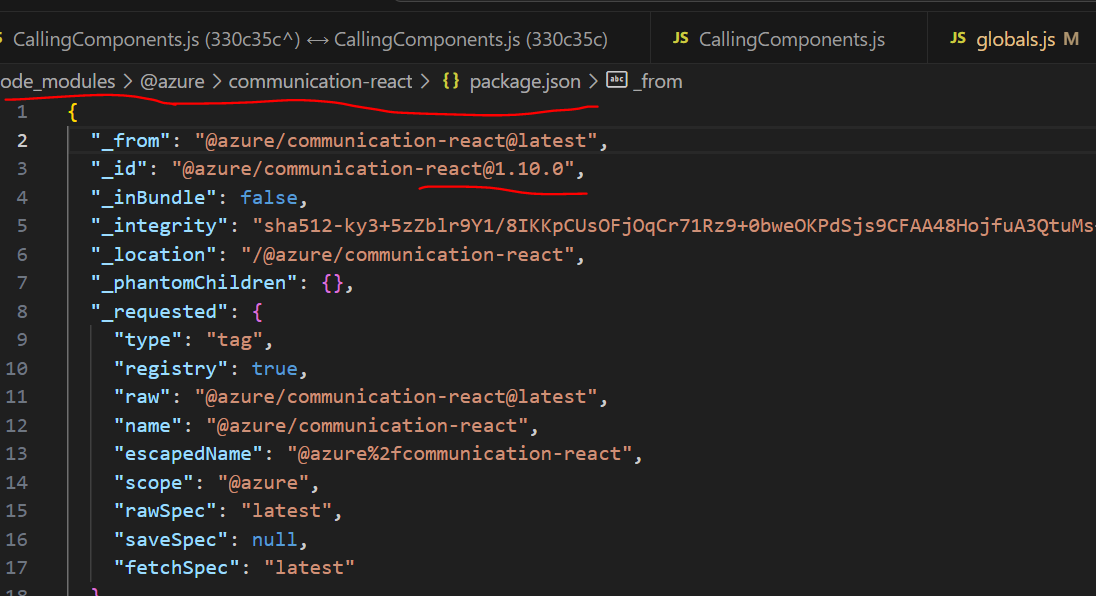This screenshot has height=596, width=1096.
Task: Click the "_requested" key
Action: coord(159,312)
